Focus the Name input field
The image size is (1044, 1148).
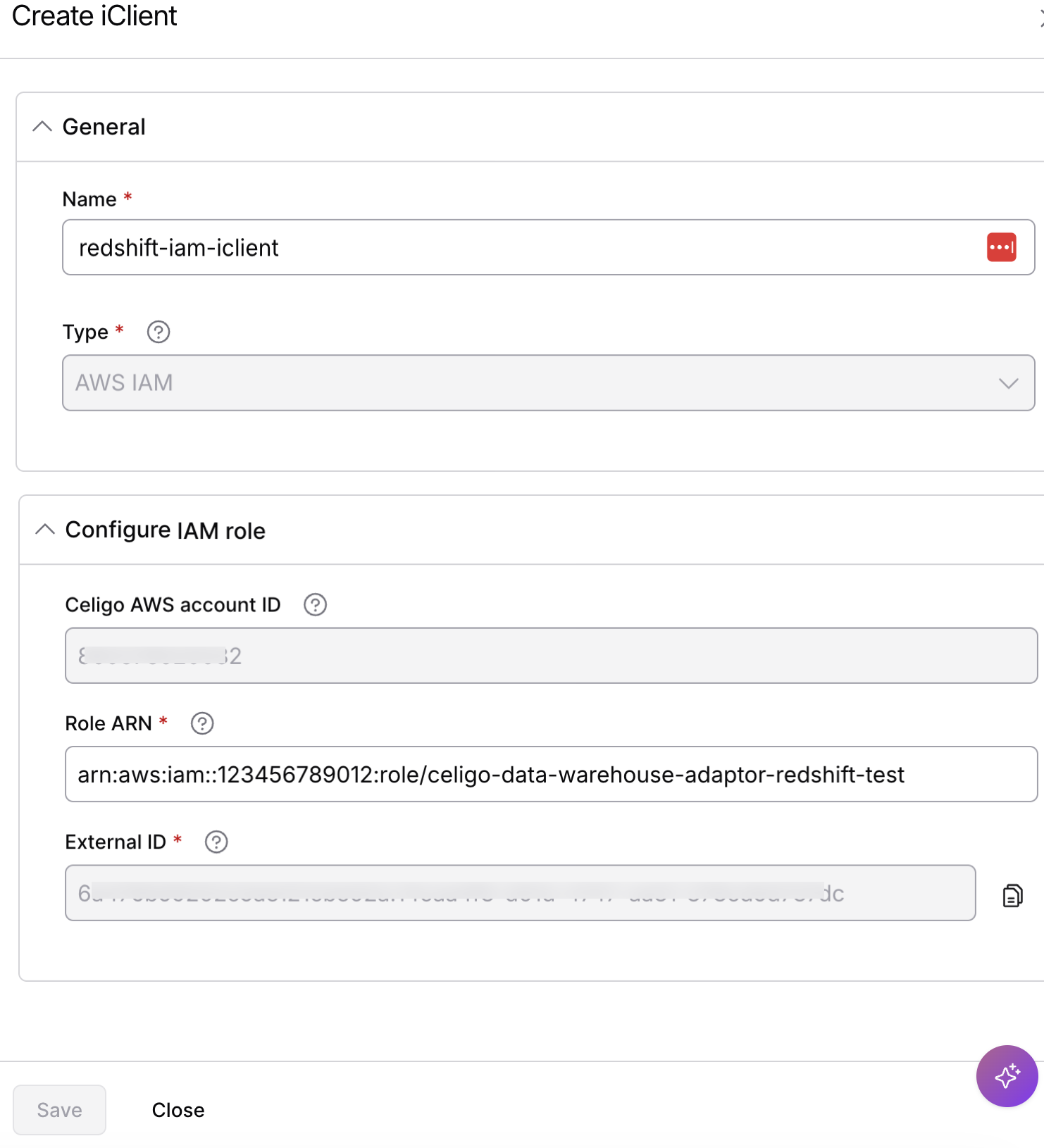549,247
